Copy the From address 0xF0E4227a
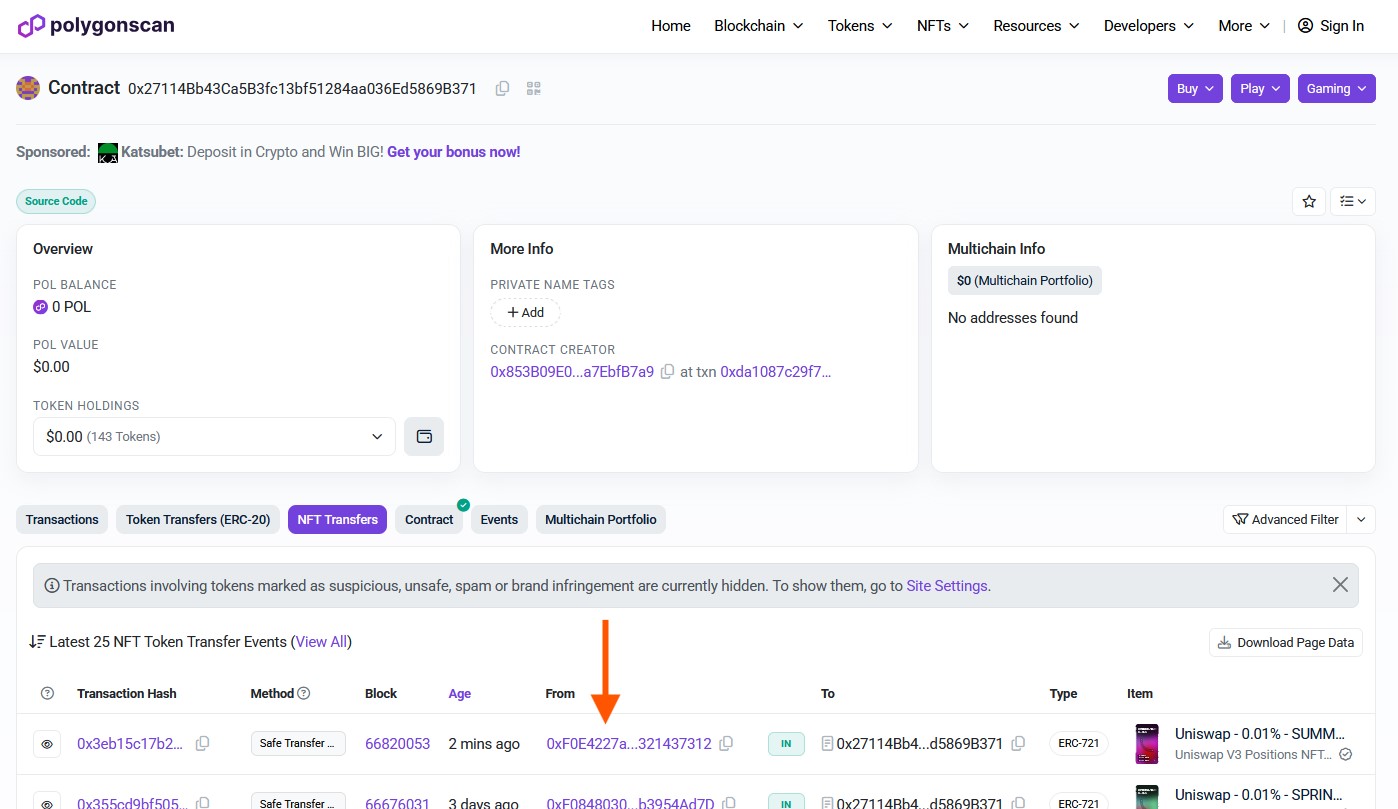Image resolution: width=1398 pixels, height=809 pixels. point(727,744)
